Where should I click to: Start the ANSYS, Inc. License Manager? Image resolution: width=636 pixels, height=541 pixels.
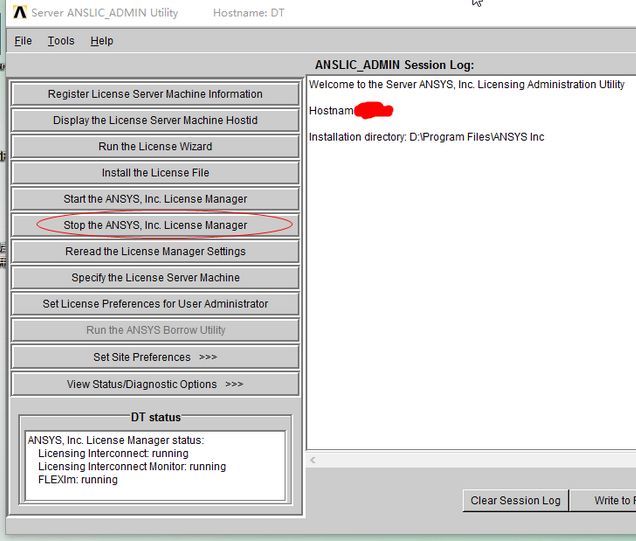[x=155, y=199]
